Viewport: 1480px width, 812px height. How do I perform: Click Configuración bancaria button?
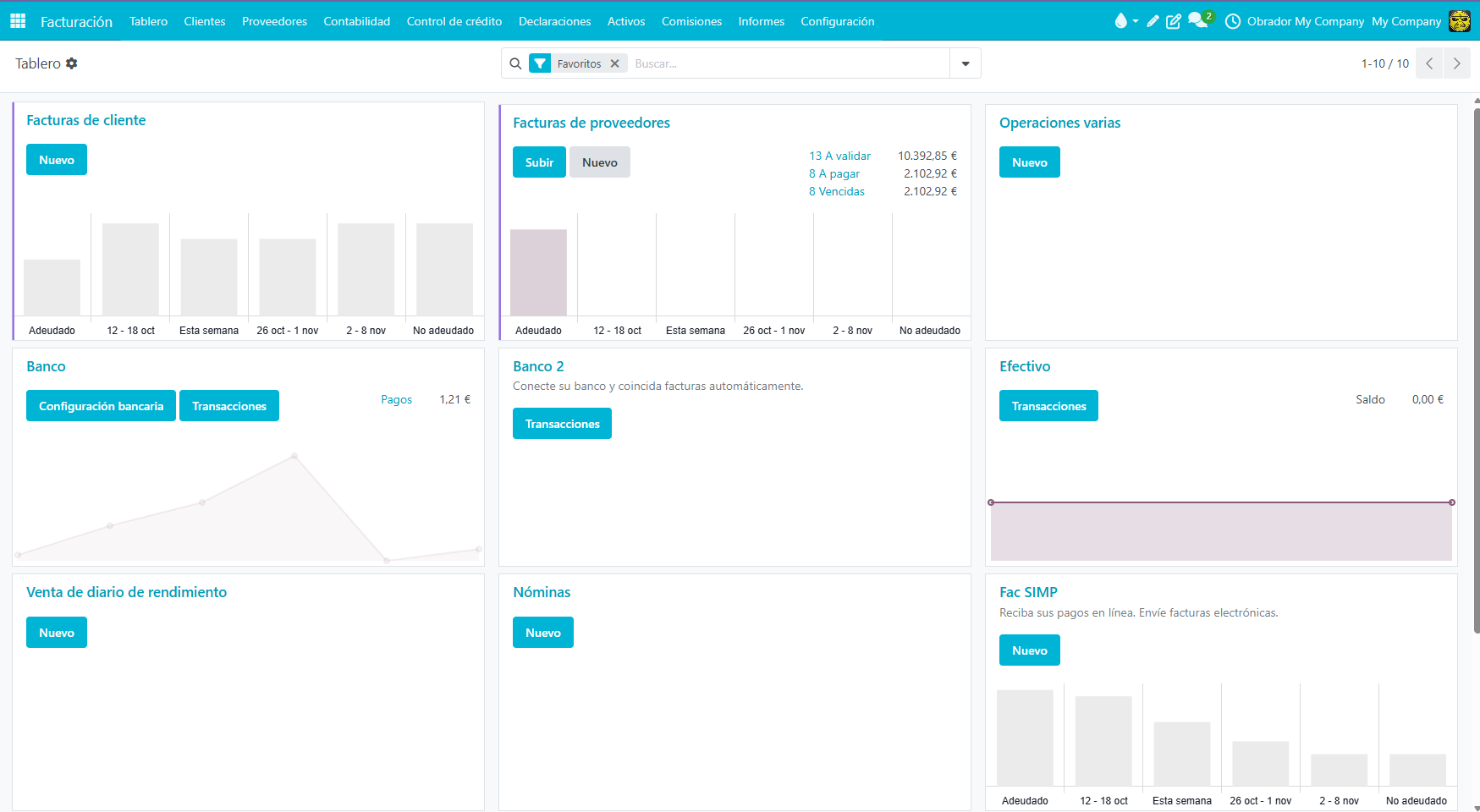101,406
